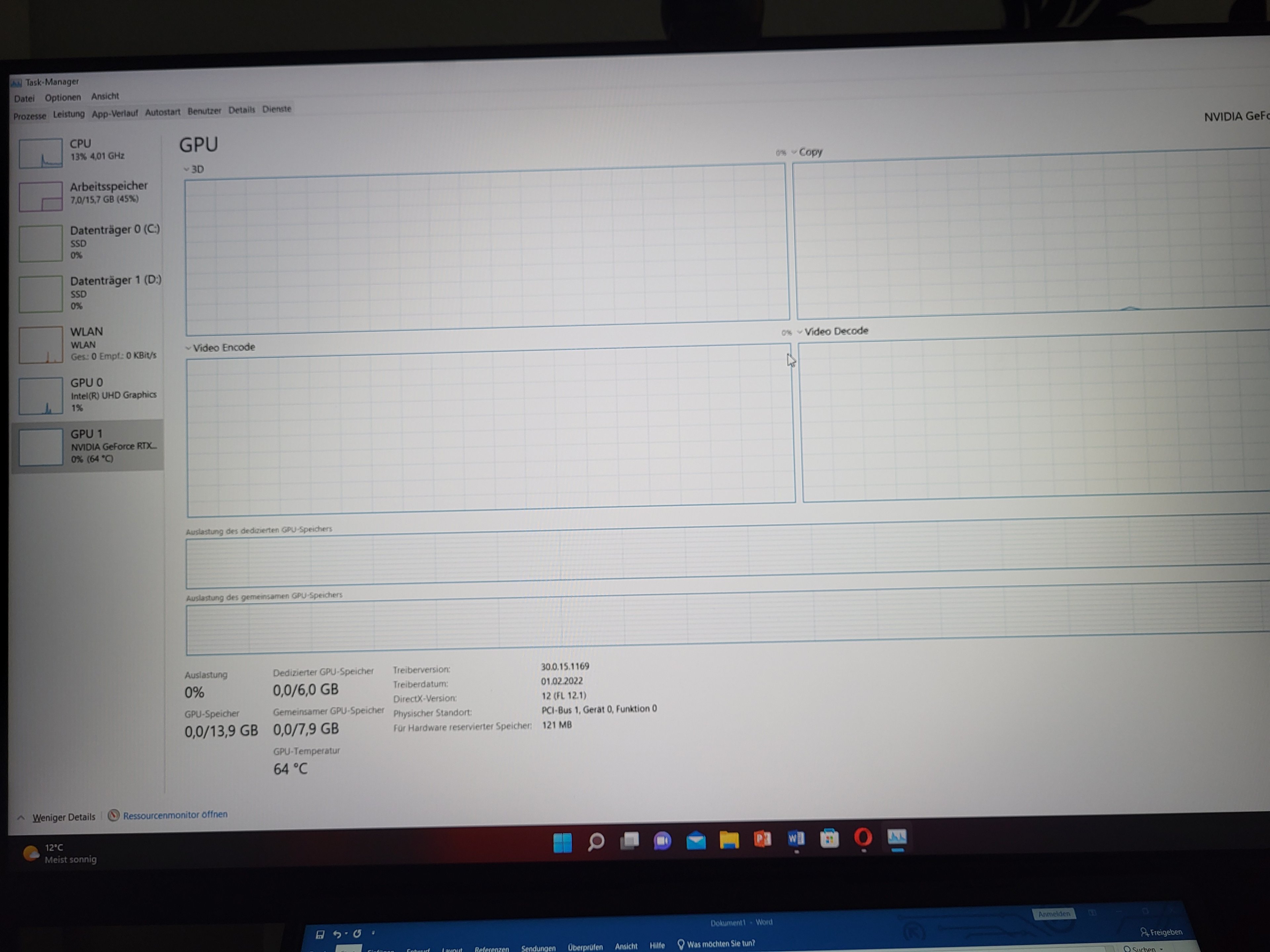Open File Explorer folder icon

coord(729,840)
